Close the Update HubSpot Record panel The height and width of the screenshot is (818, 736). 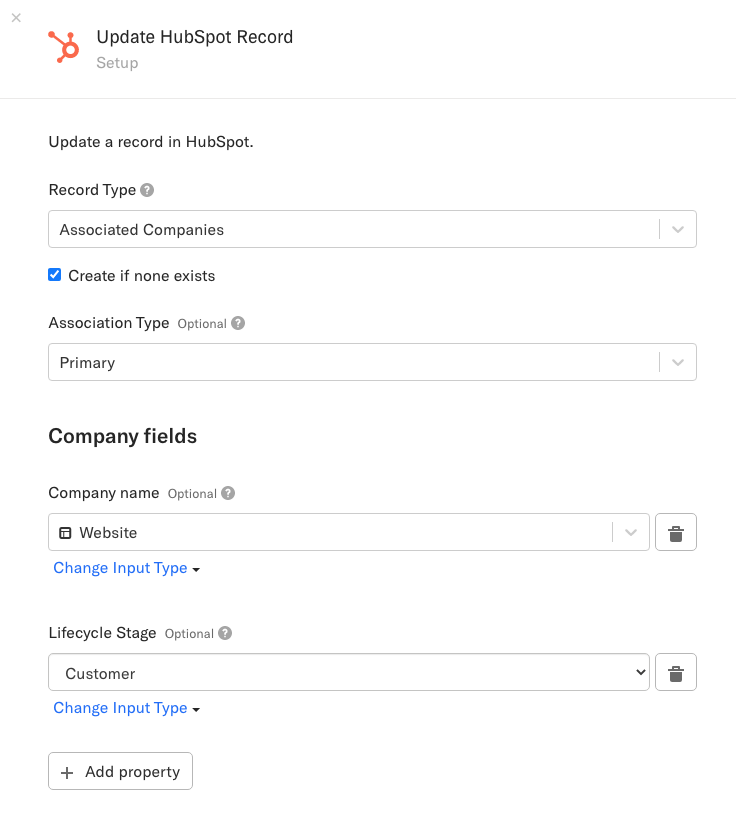[x=16, y=18]
